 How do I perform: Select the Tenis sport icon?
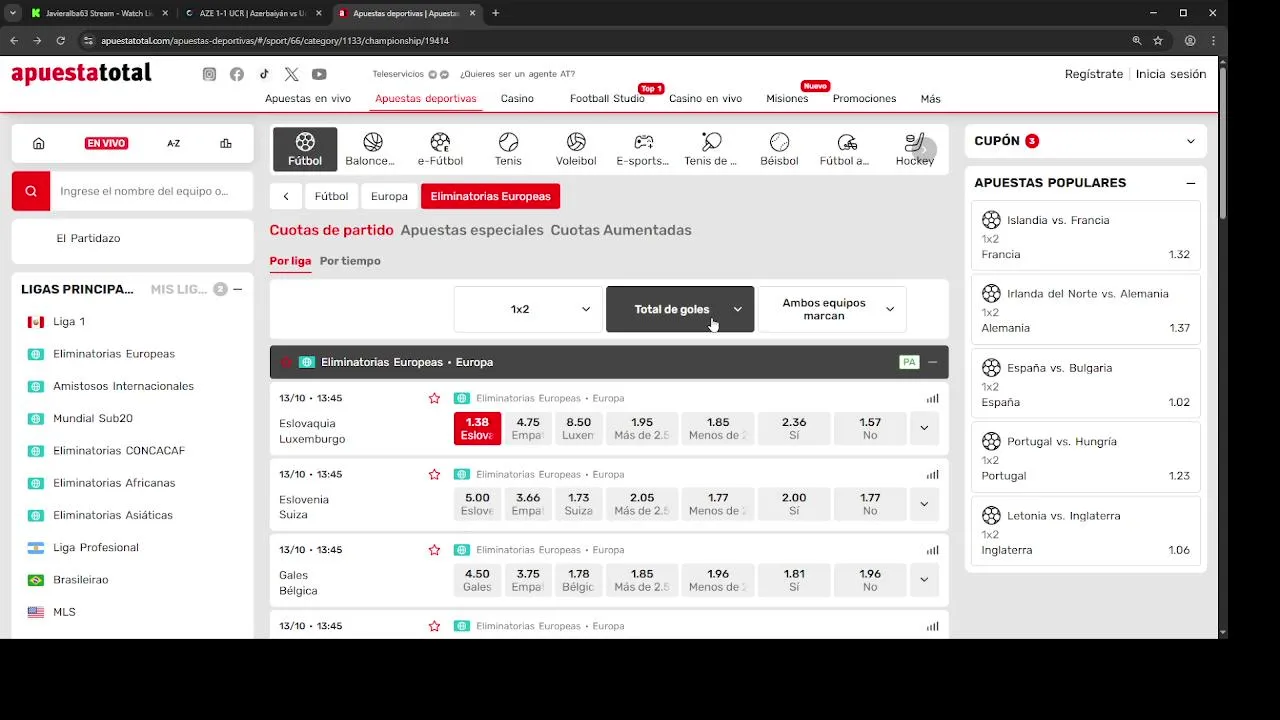(508, 149)
